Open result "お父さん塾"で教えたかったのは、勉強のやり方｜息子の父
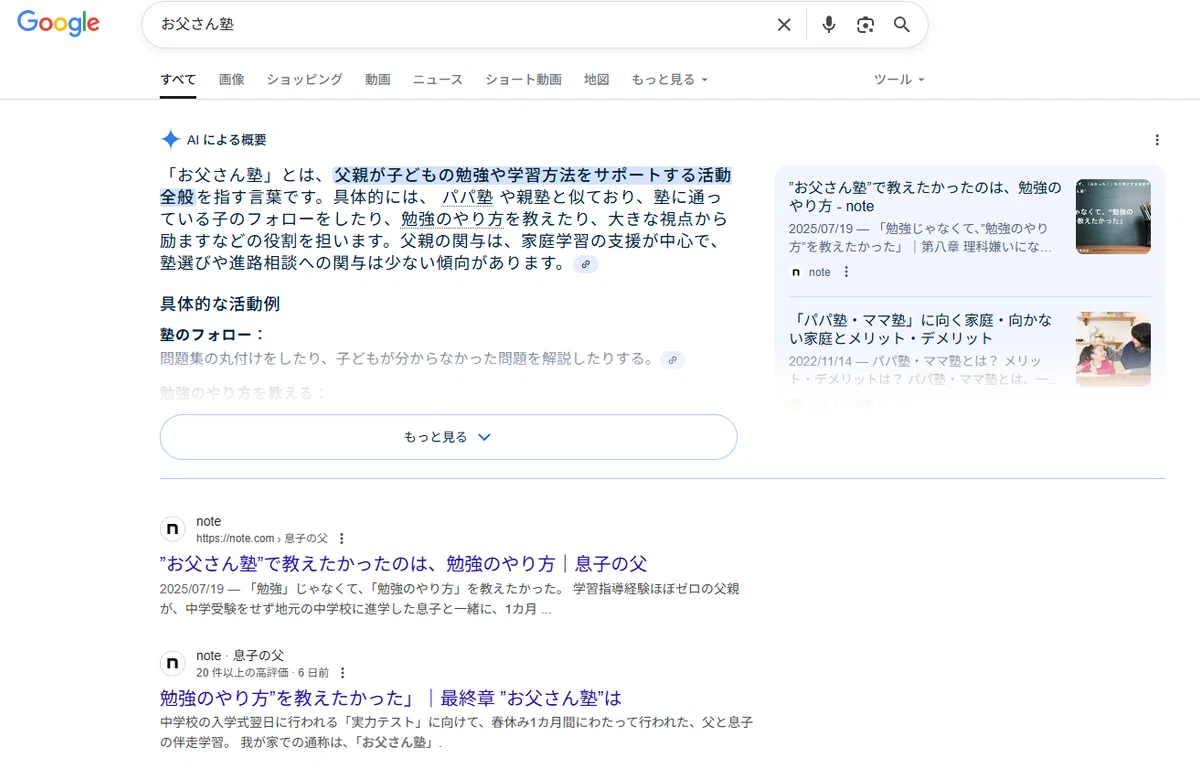1200x768 pixels. click(403, 563)
